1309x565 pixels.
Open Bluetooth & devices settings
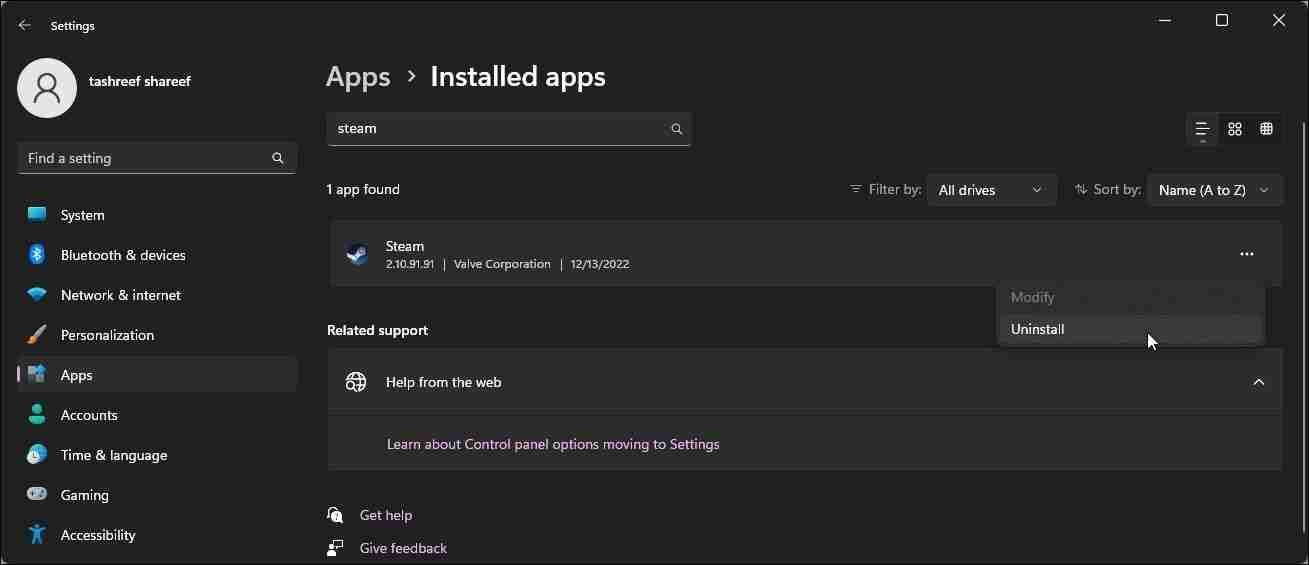click(123, 255)
